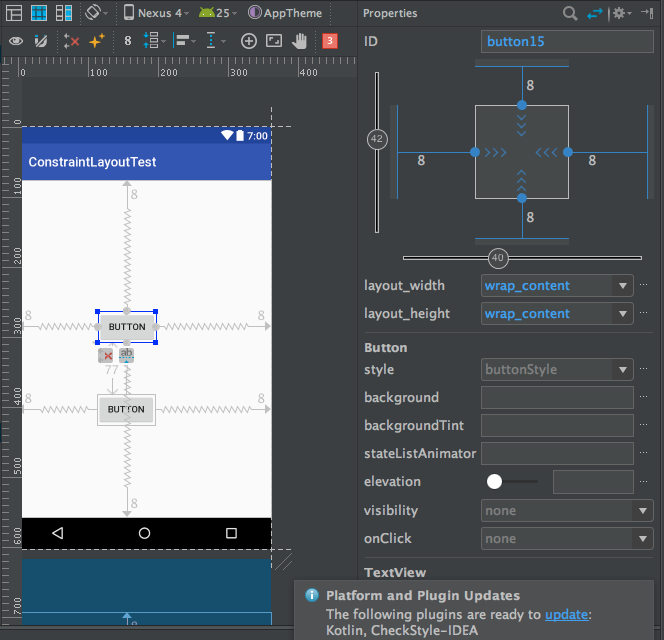Click the background input field

point(557,398)
